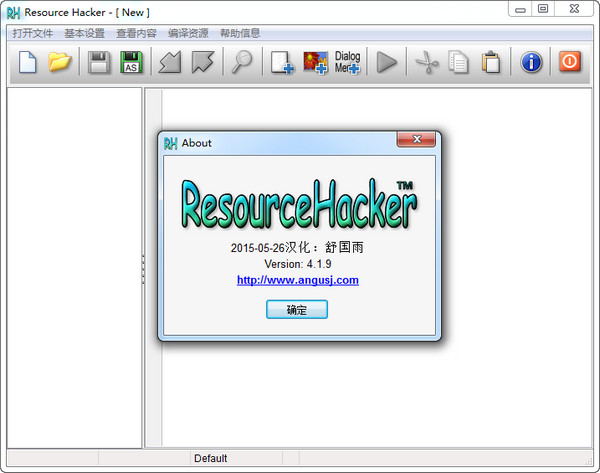Image resolution: width=600 pixels, height=473 pixels.
Task: Minimize the Resource Hacker window
Action: click(520, 9)
